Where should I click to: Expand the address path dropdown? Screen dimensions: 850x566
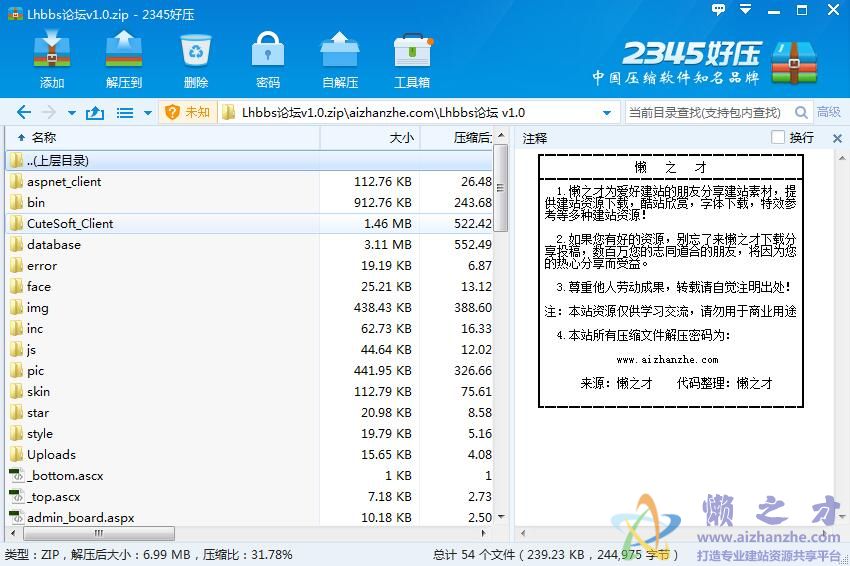(x=607, y=113)
